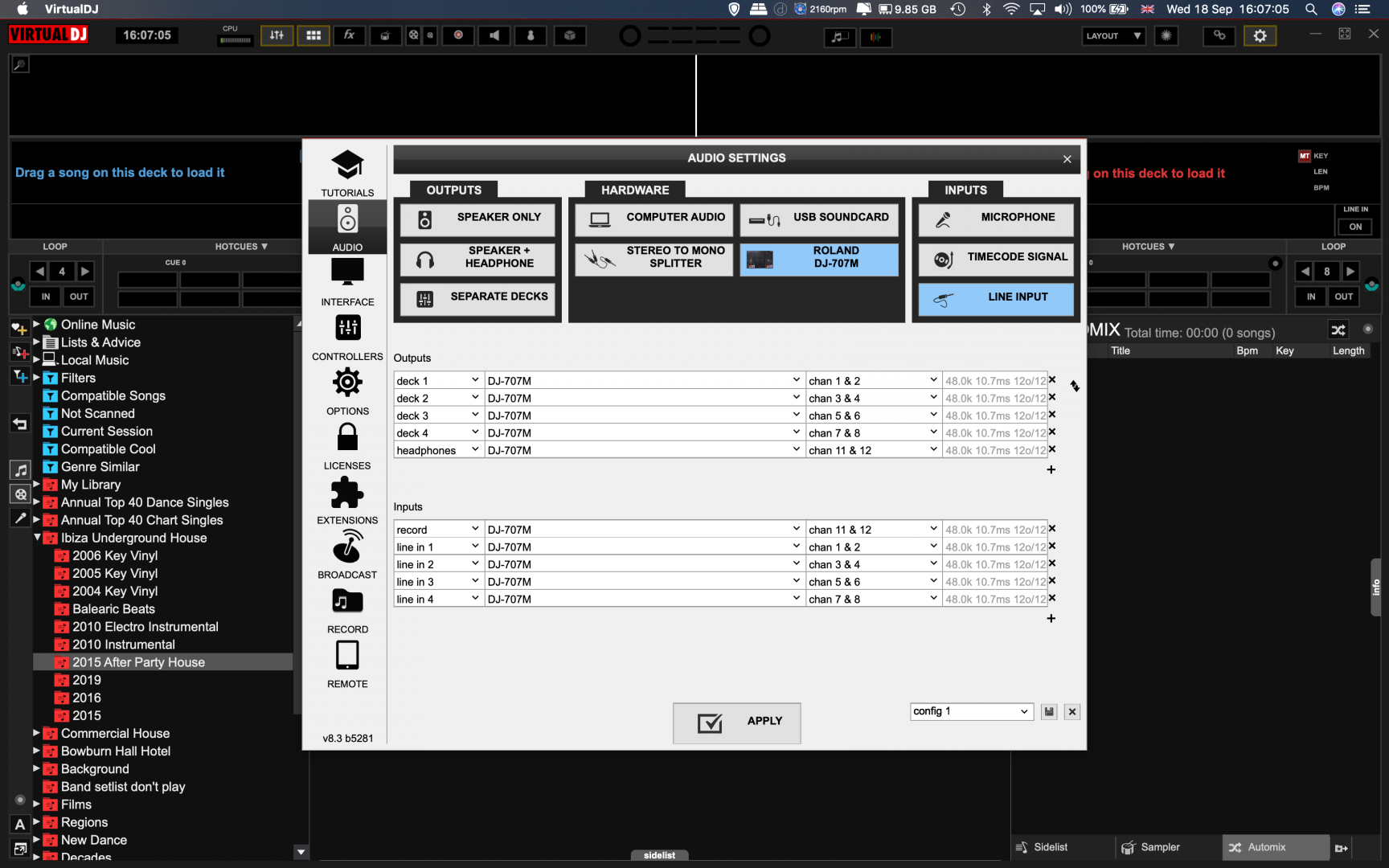Toggle the video reel file type icon
This screenshot has width=1389, height=868.
[21, 494]
